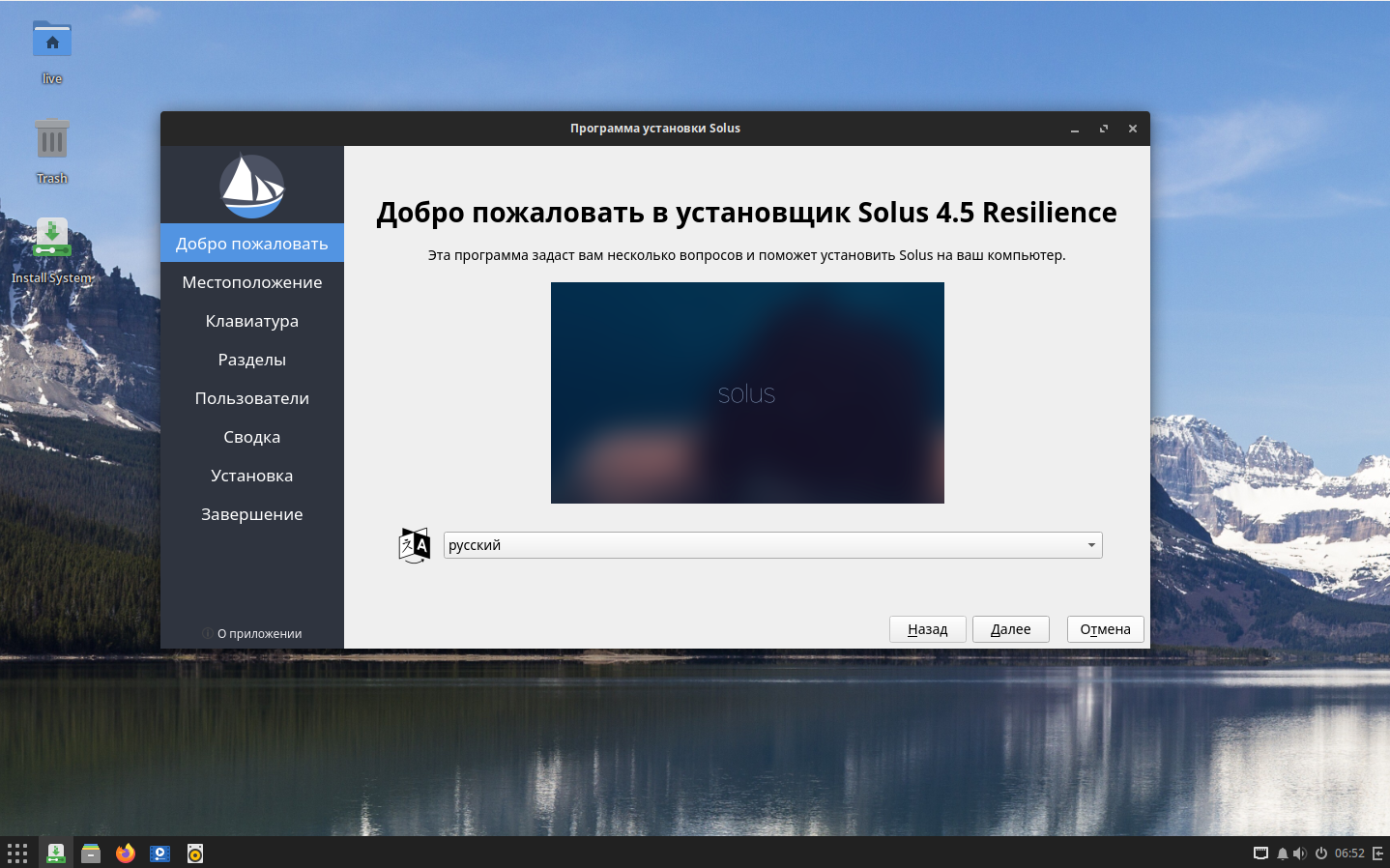
Task: Open the applications grid menu in taskbar
Action: (17, 854)
